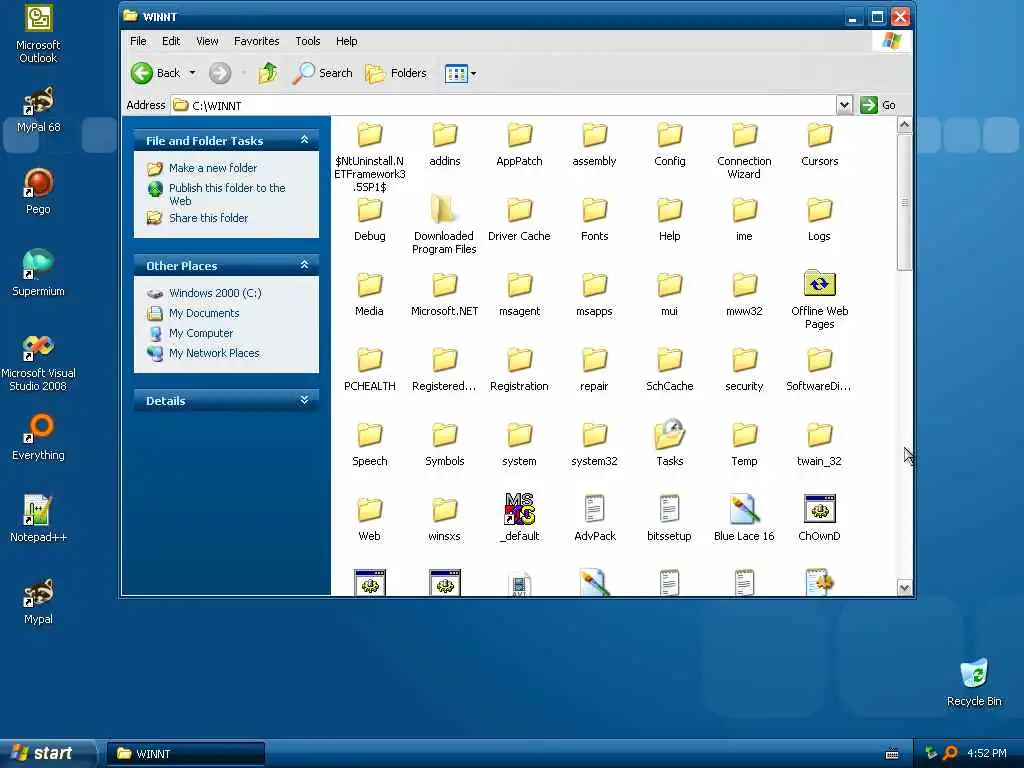Open the Back button history dropdown arrow

tap(193, 72)
